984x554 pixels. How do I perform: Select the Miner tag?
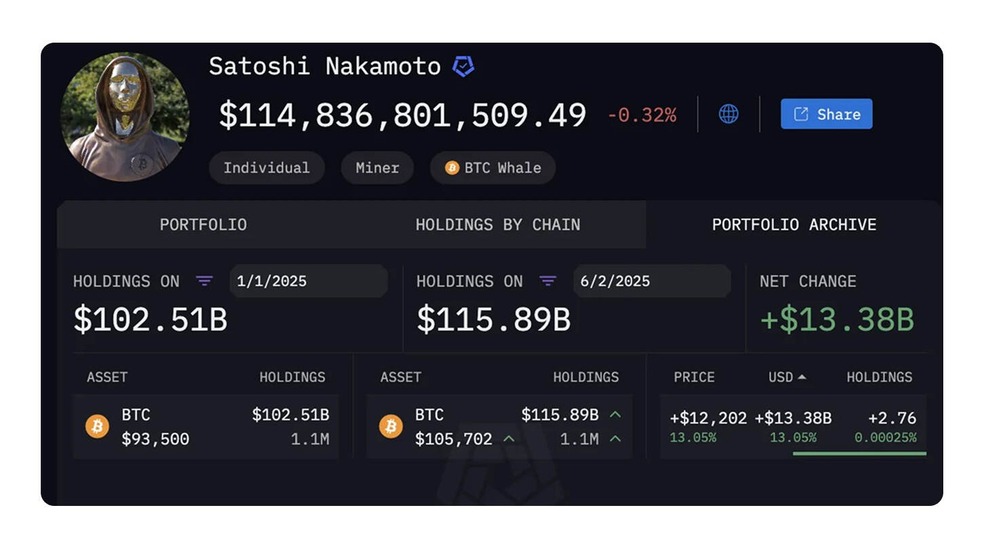tap(377, 168)
